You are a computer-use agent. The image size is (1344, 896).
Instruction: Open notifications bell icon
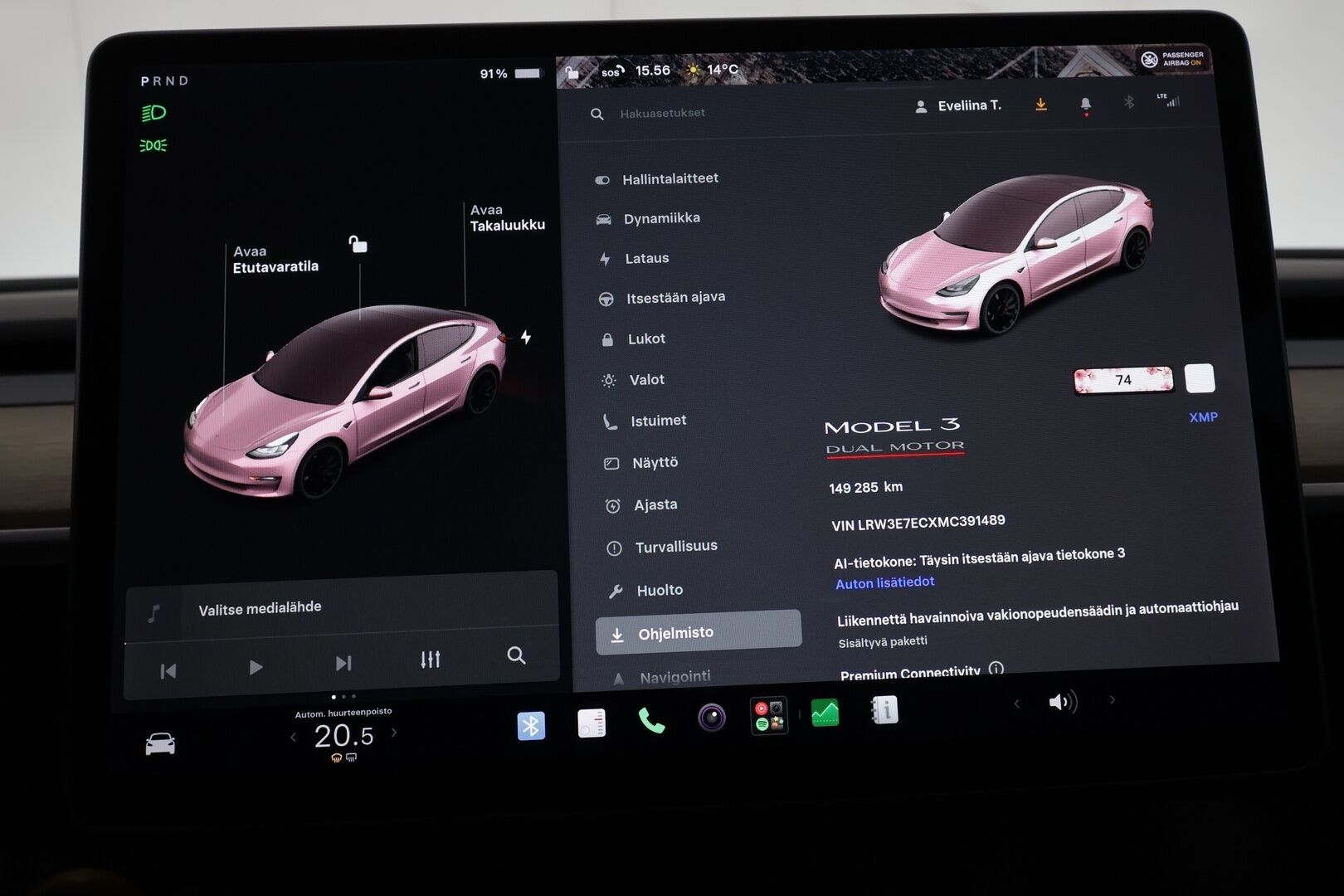[x=1085, y=105]
